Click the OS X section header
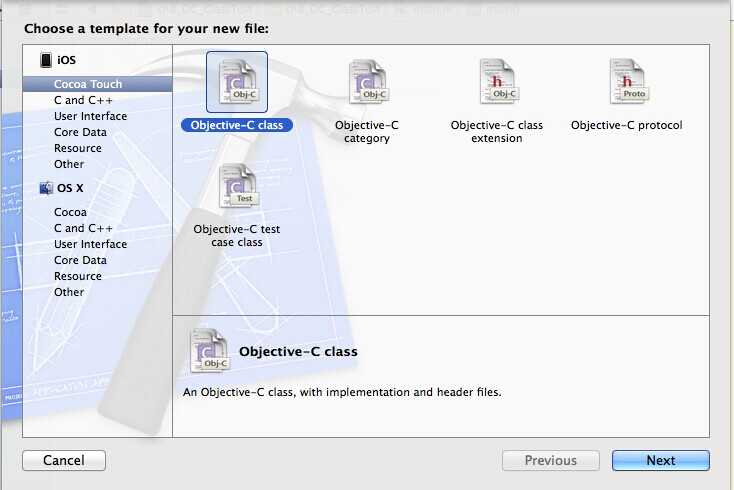The image size is (734, 490). (70, 188)
